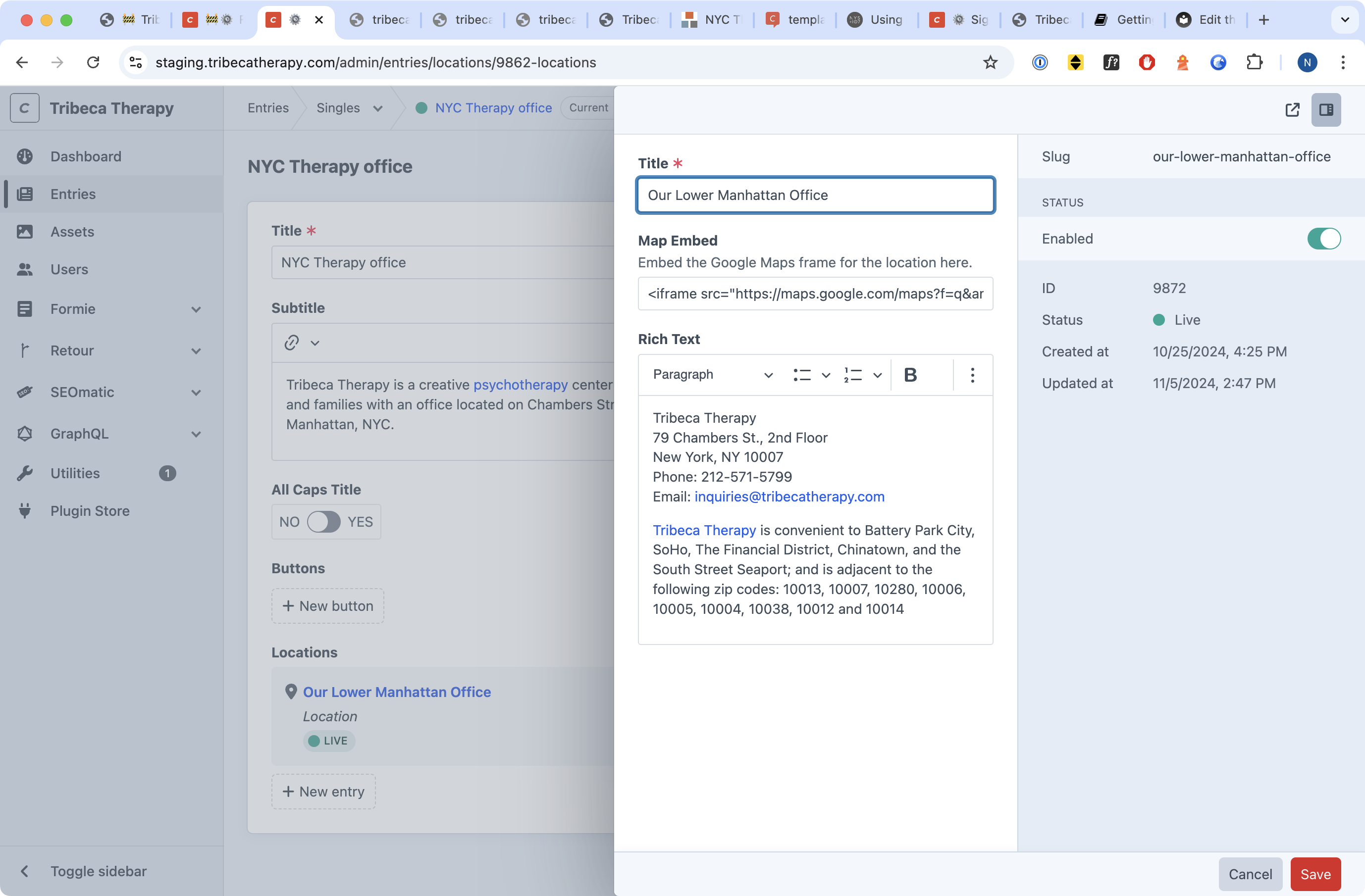Image resolution: width=1365 pixels, height=896 pixels.
Task: Expand the Formie submenu
Action: click(x=196, y=309)
